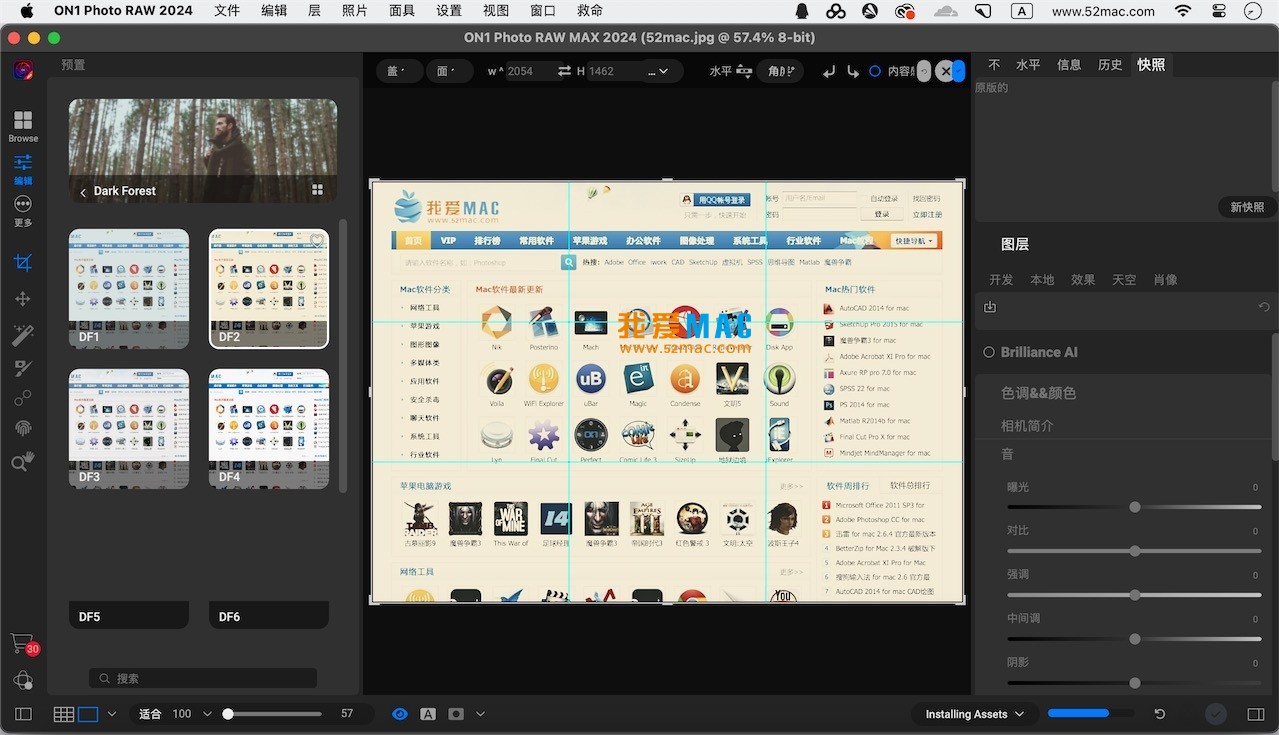1279x735 pixels.
Task: Expand the view mode chevron beside grid icons
Action: click(x=112, y=714)
